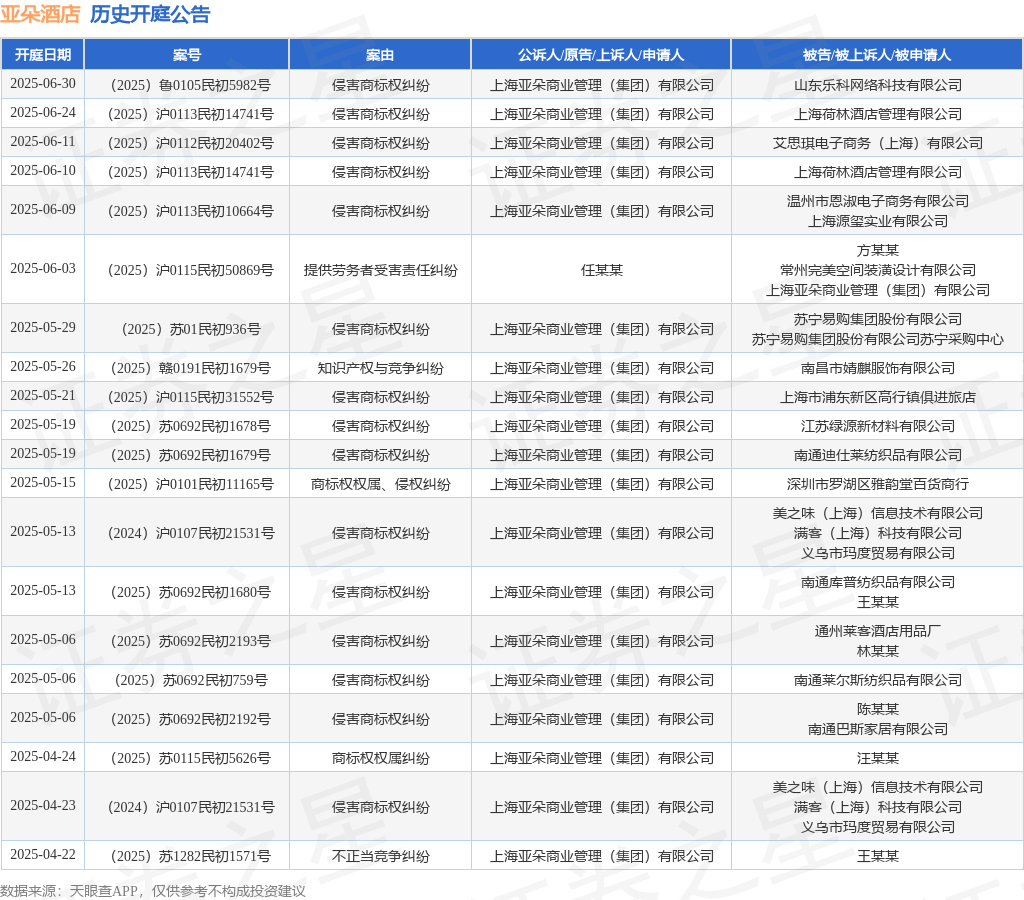Click cause 知识产权与竞争纠纷
The height and width of the screenshot is (900, 1024).
381,368
